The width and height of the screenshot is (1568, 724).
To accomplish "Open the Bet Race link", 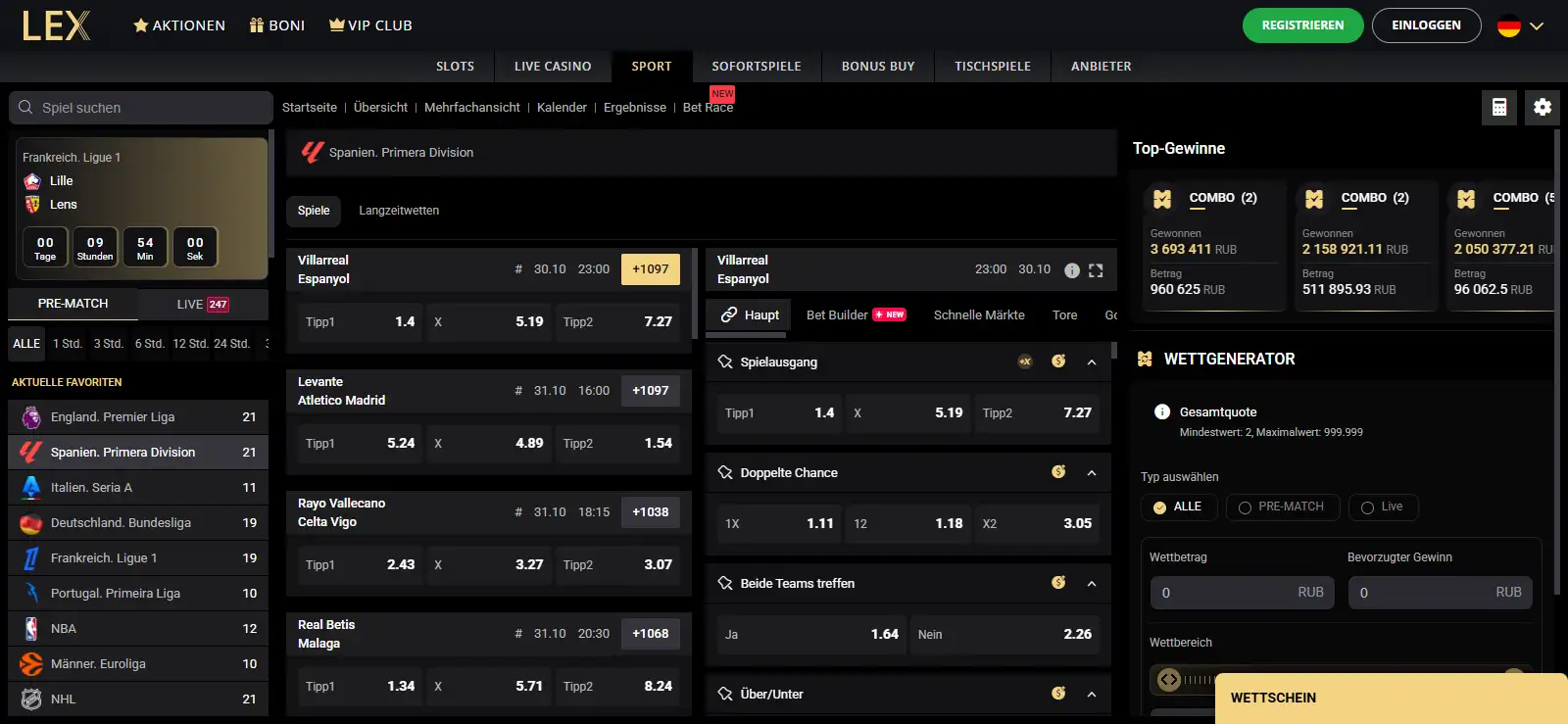I will pyautogui.click(x=708, y=107).
